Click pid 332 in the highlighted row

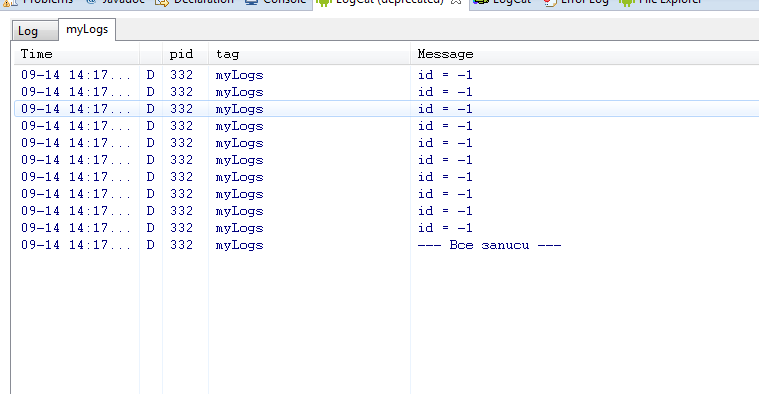click(182, 109)
